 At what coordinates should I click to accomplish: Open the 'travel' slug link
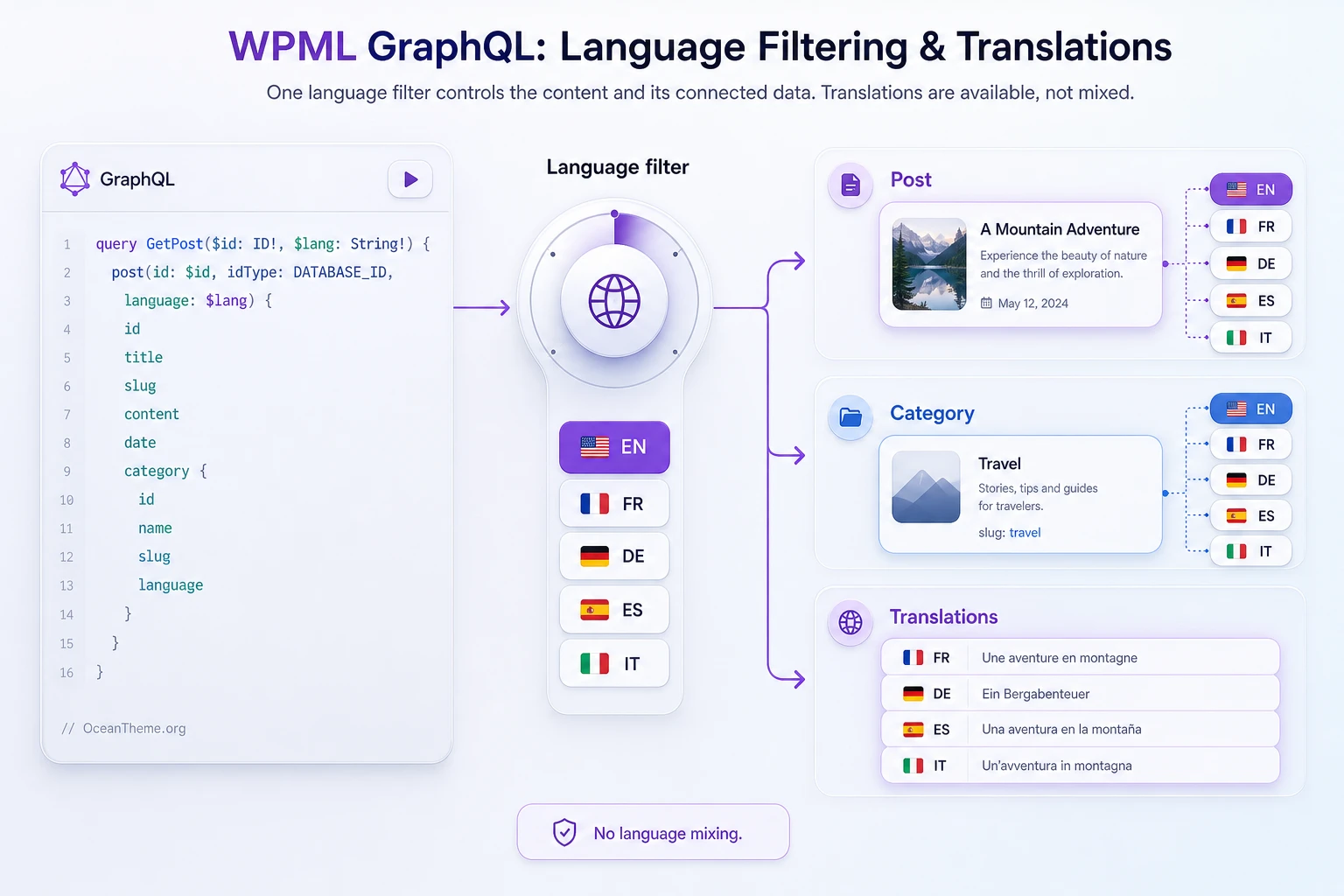[1025, 533]
